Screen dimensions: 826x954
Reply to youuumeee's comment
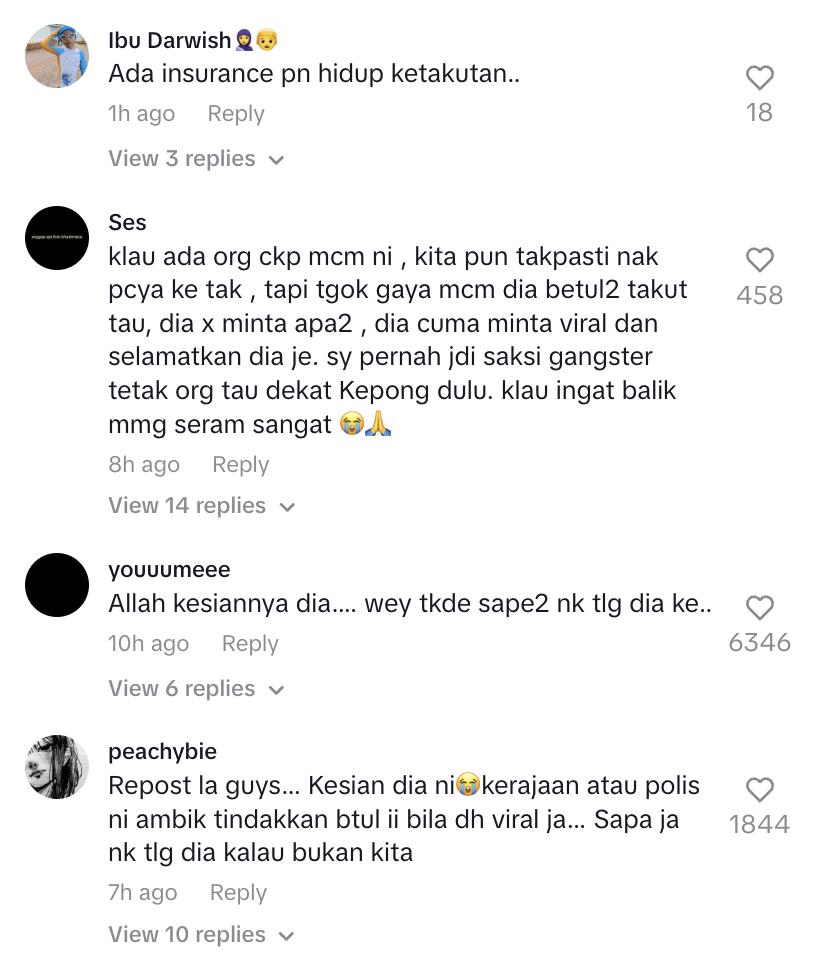point(250,644)
